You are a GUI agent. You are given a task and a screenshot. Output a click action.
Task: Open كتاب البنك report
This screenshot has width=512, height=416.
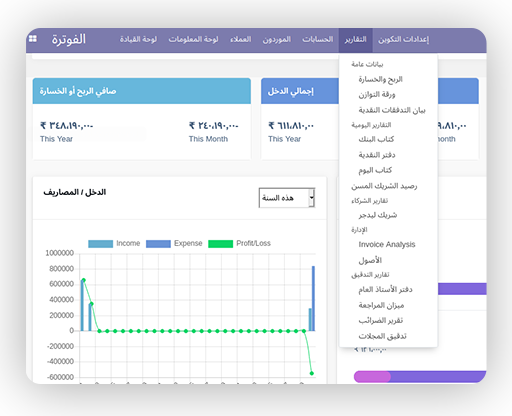[376, 139]
